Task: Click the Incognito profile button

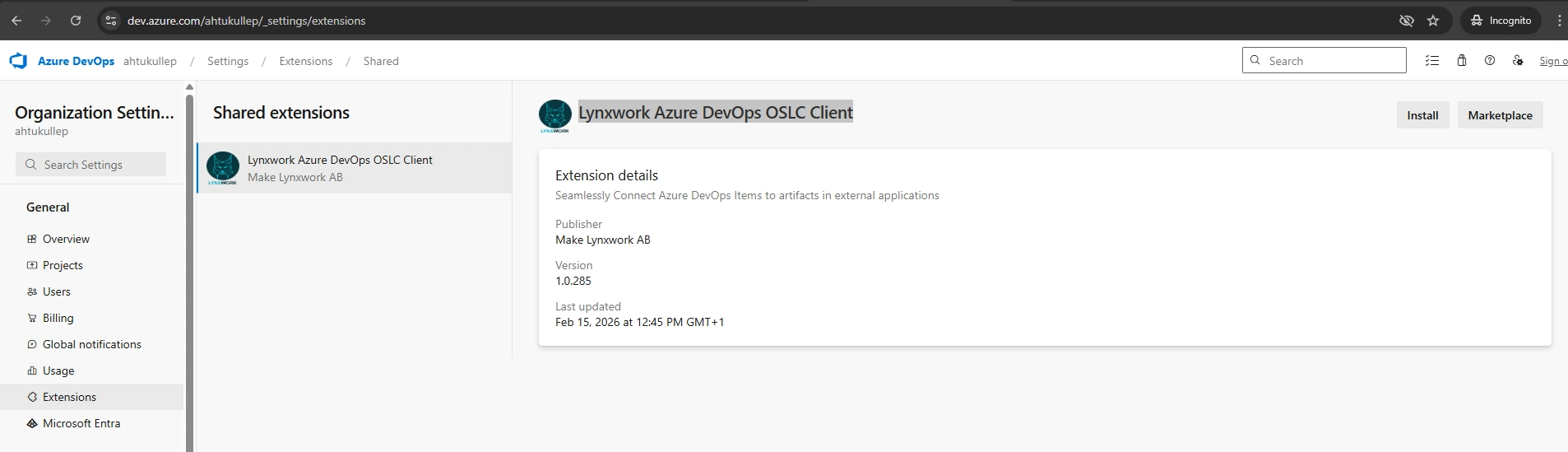Action: pos(1501,21)
